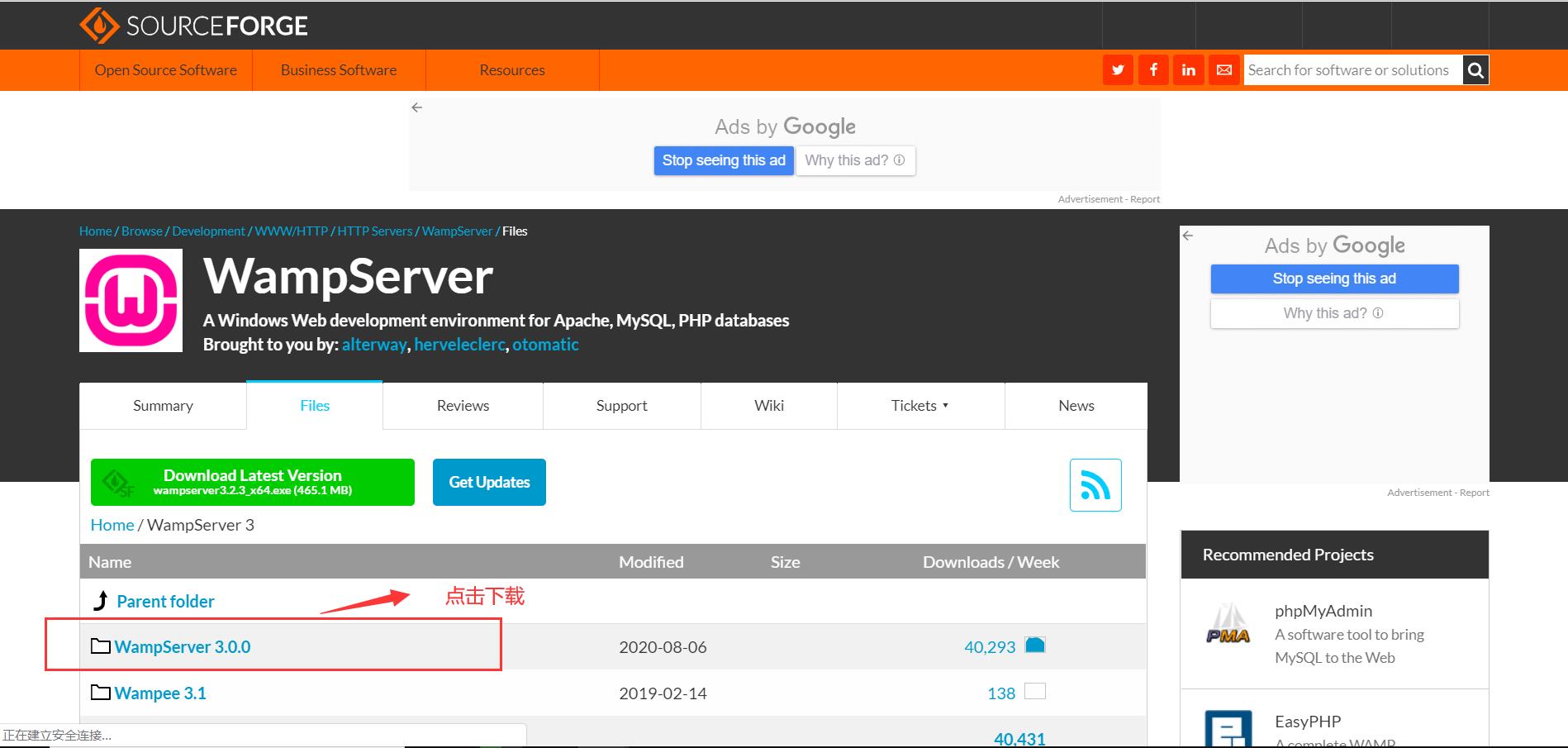This screenshot has width=1568, height=748.
Task: Open the Business Software menu
Action: 339,70
